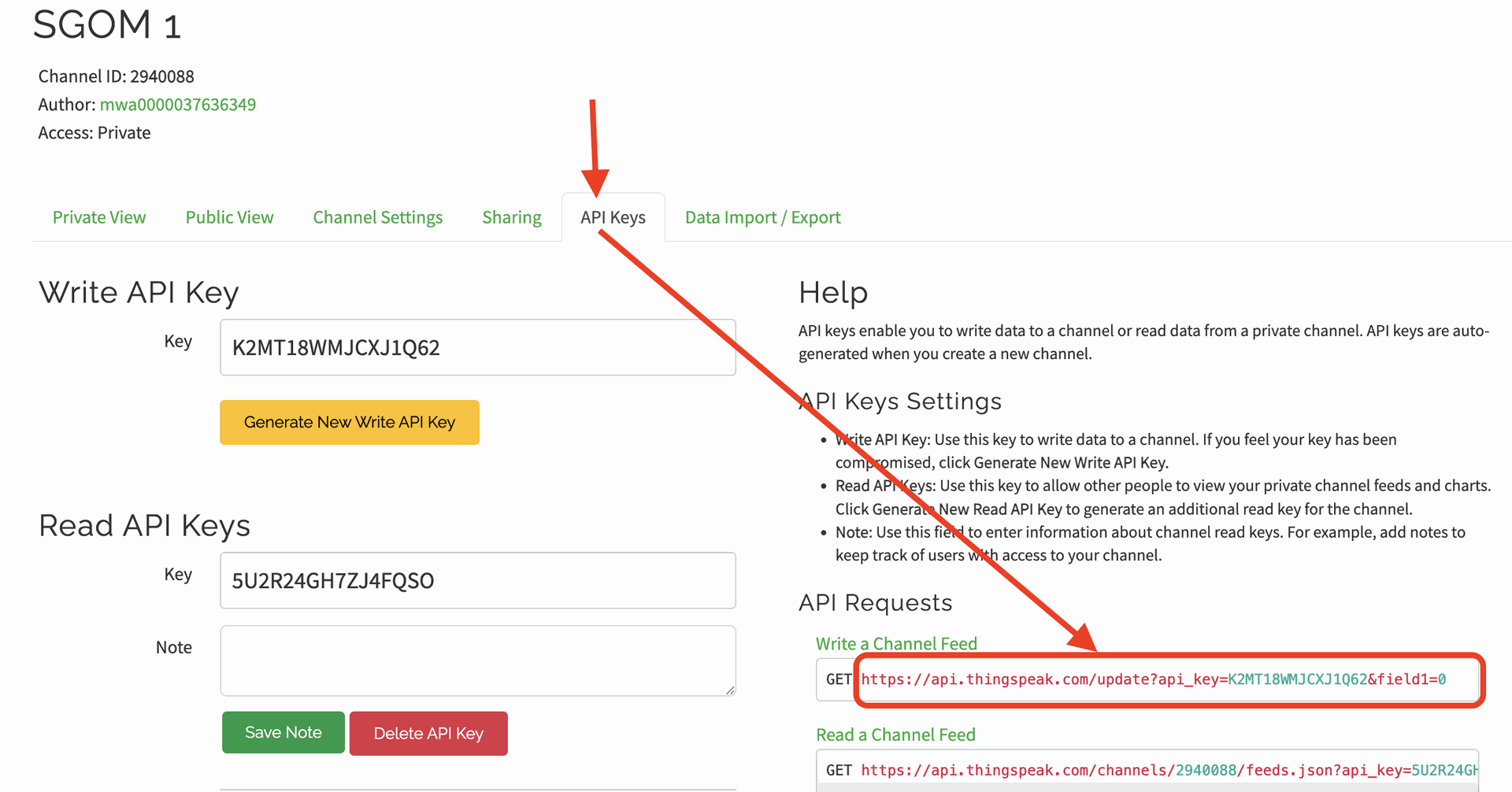Click the red Delete API Key button
This screenshot has width=1512, height=792.
[428, 733]
